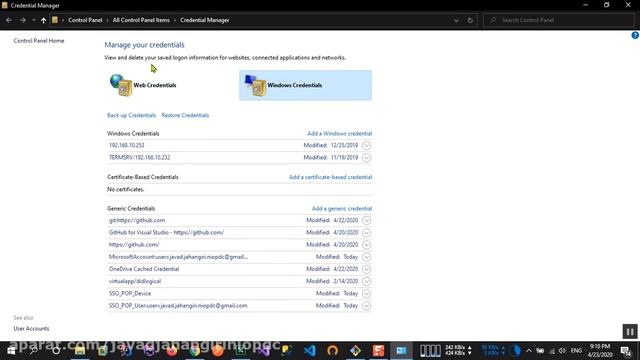
Task: Select GitHub for Visual Studio entry name
Action: pos(166,233)
